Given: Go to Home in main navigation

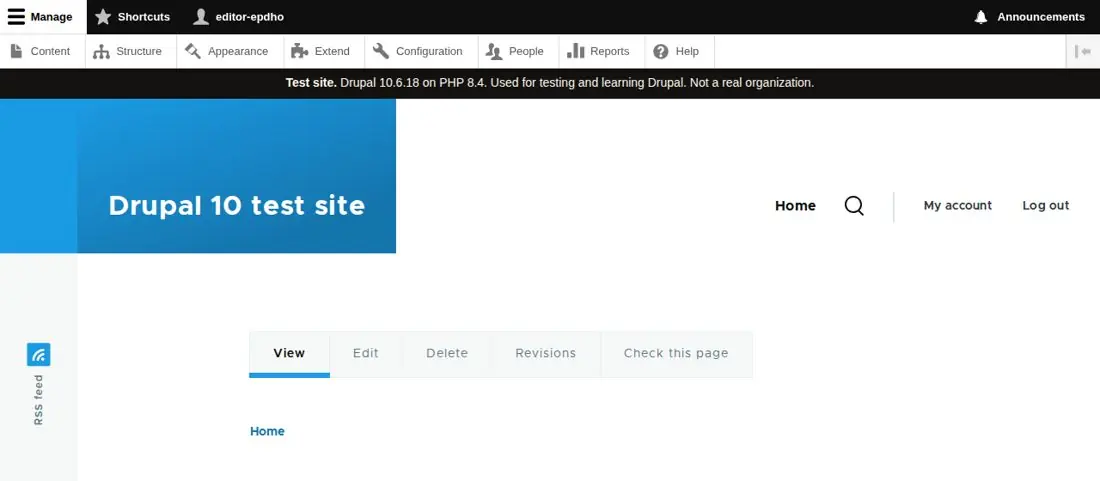Looking at the screenshot, I should click(x=795, y=205).
